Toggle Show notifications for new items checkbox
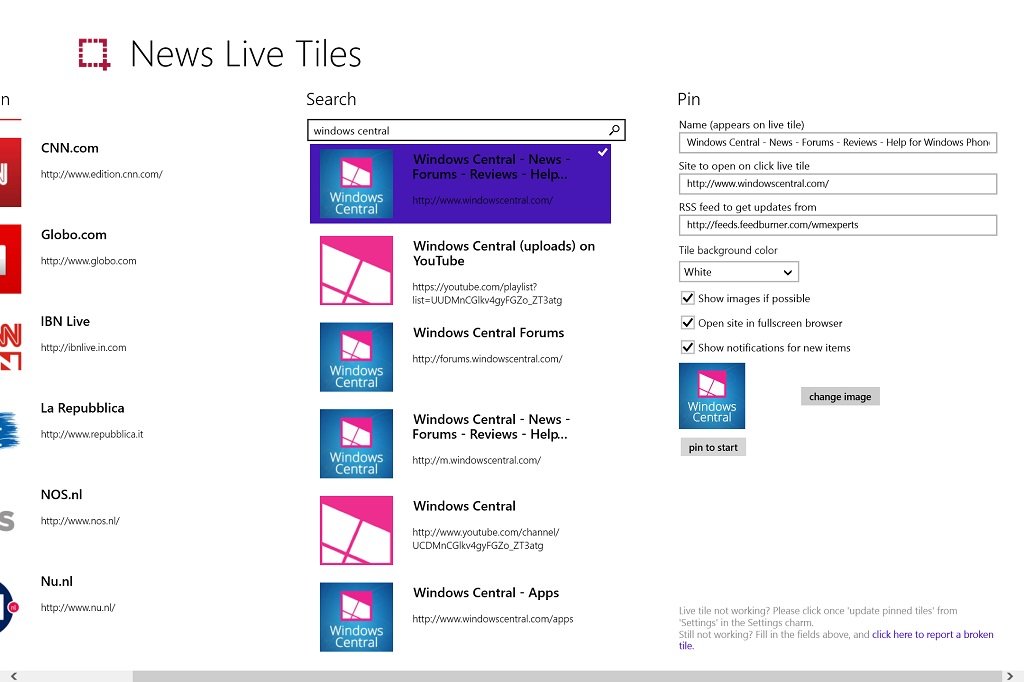The width and height of the screenshot is (1024, 682). click(x=687, y=347)
